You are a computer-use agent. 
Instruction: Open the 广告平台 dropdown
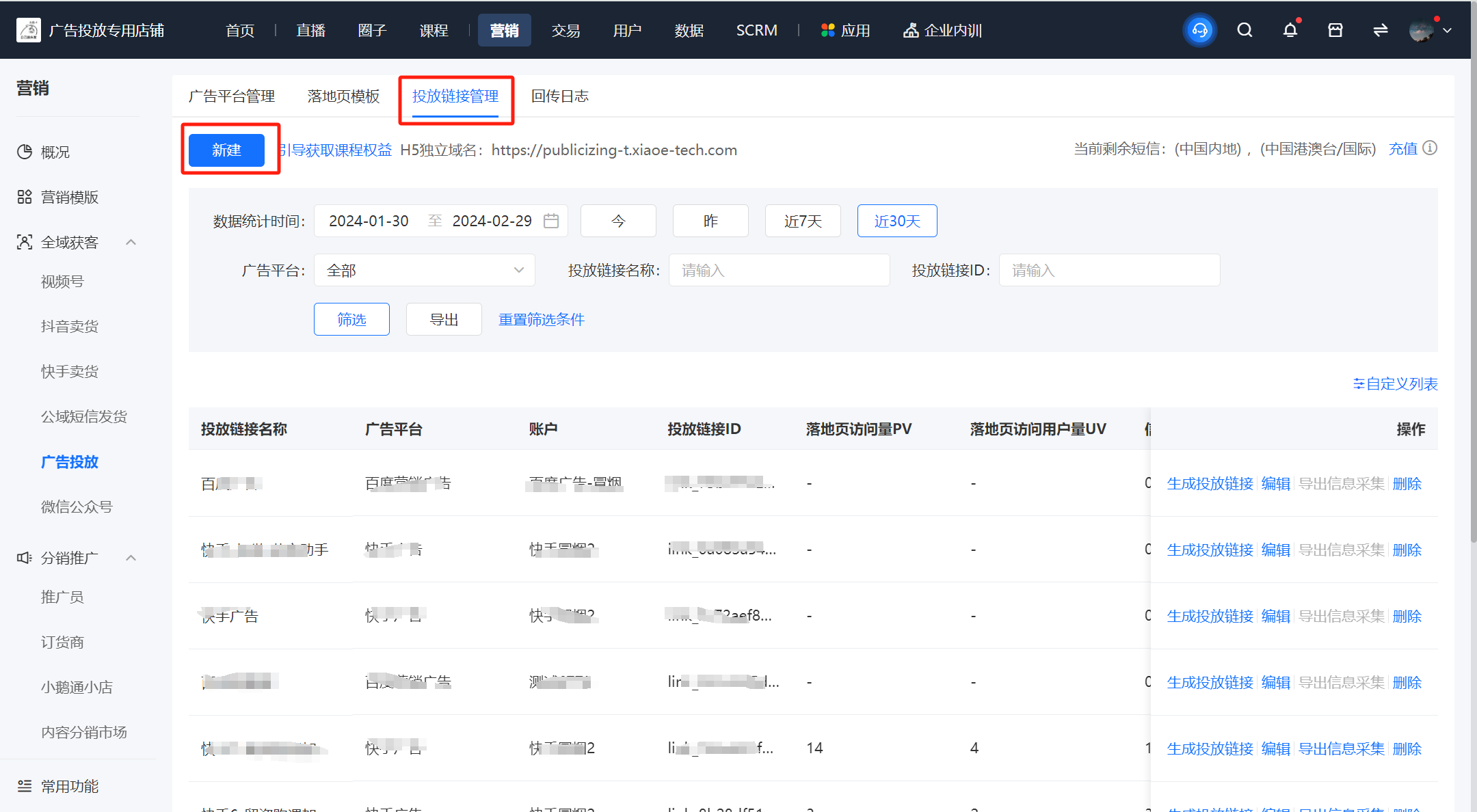click(424, 270)
